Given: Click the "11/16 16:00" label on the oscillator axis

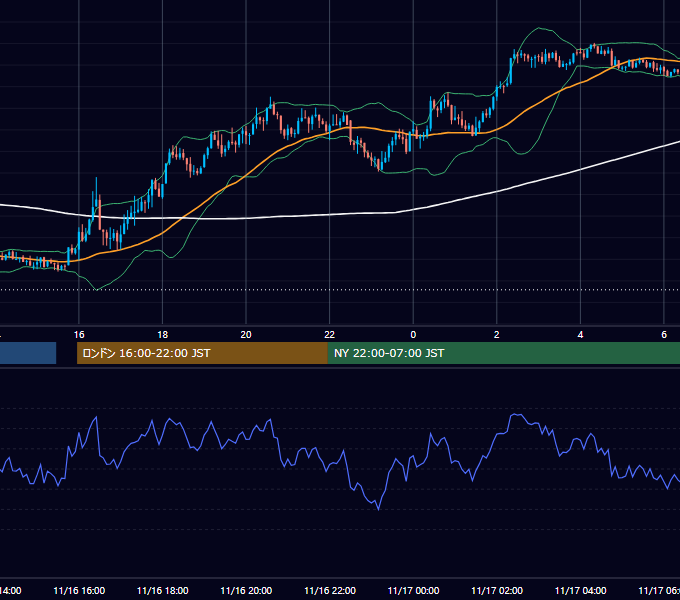Looking at the screenshot, I should pos(79,590).
